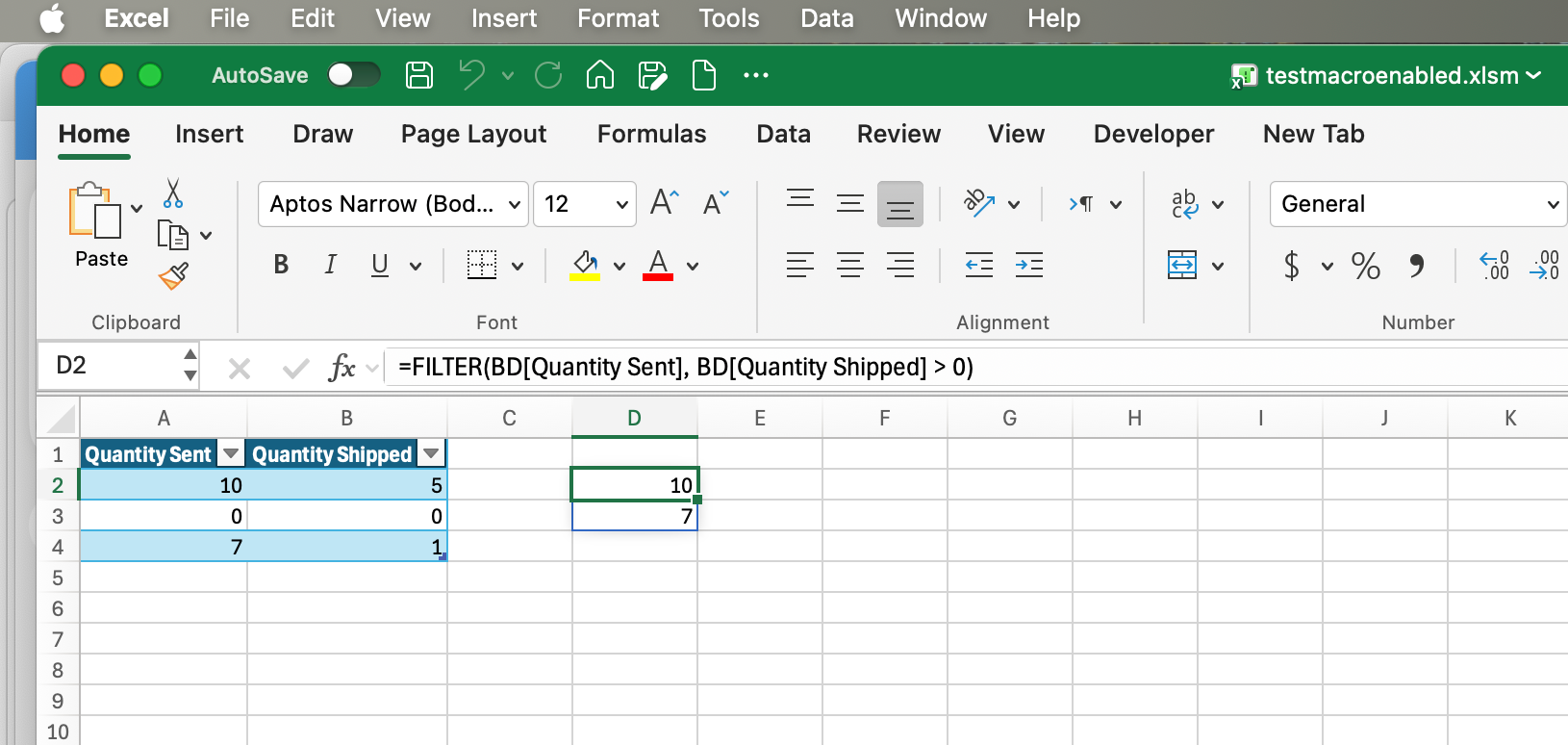Click the Wrap Text button
The image size is (1568, 745).
tap(1184, 204)
